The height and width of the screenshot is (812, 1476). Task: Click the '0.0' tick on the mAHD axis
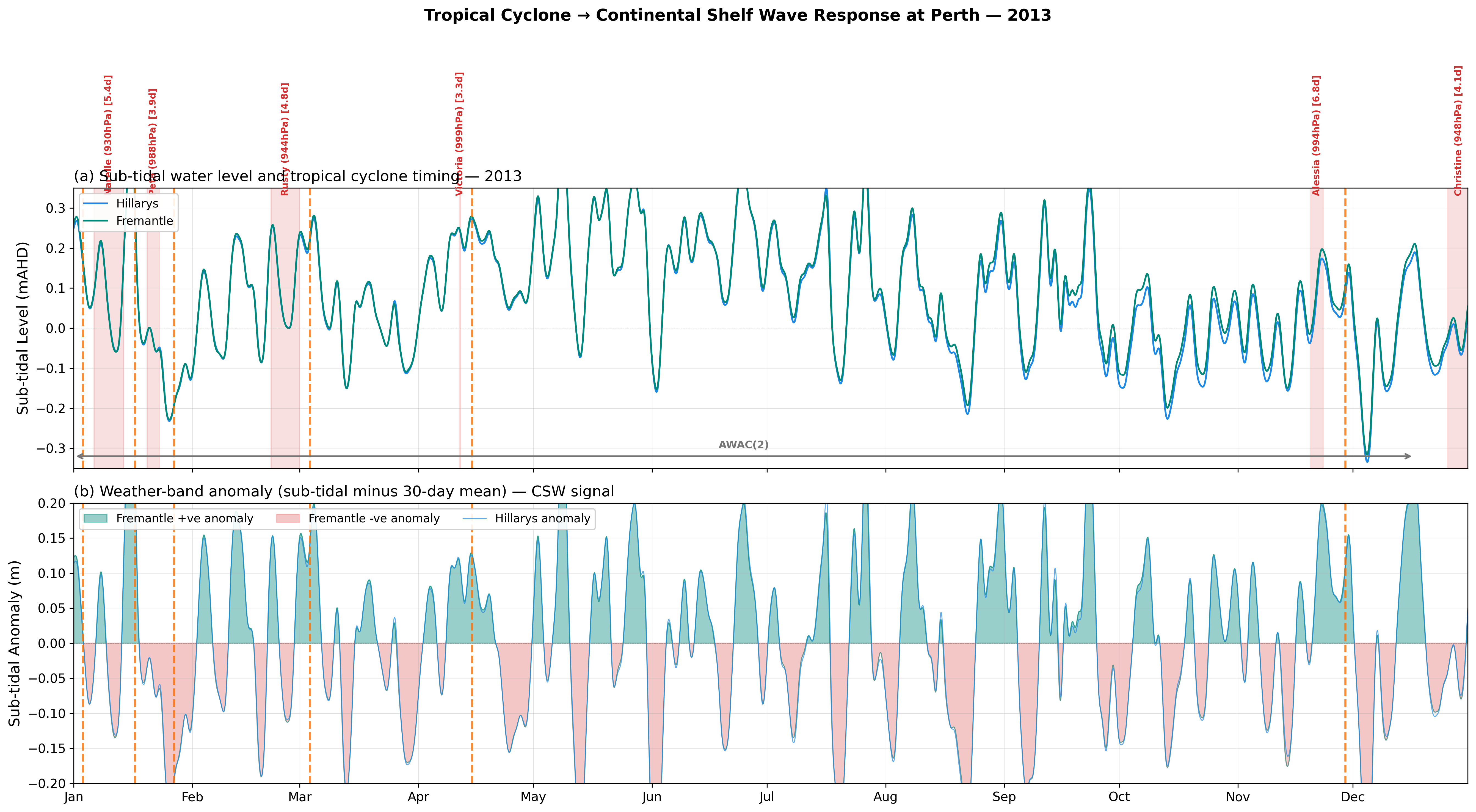point(56,328)
